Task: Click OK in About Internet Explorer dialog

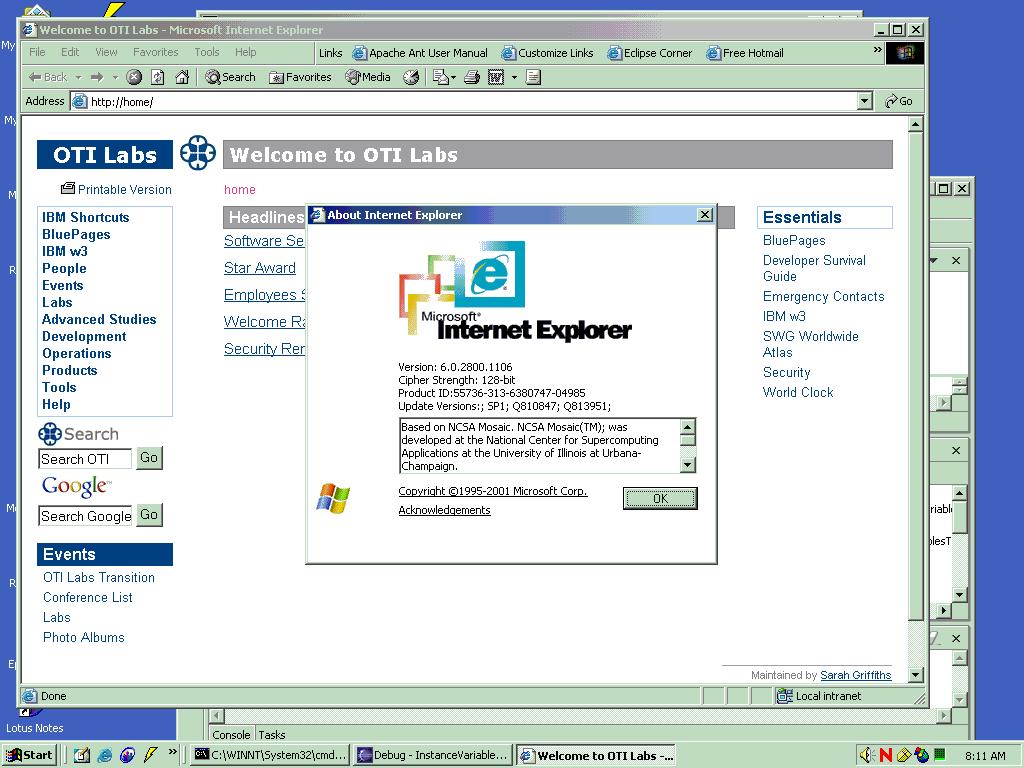Action: (660, 498)
